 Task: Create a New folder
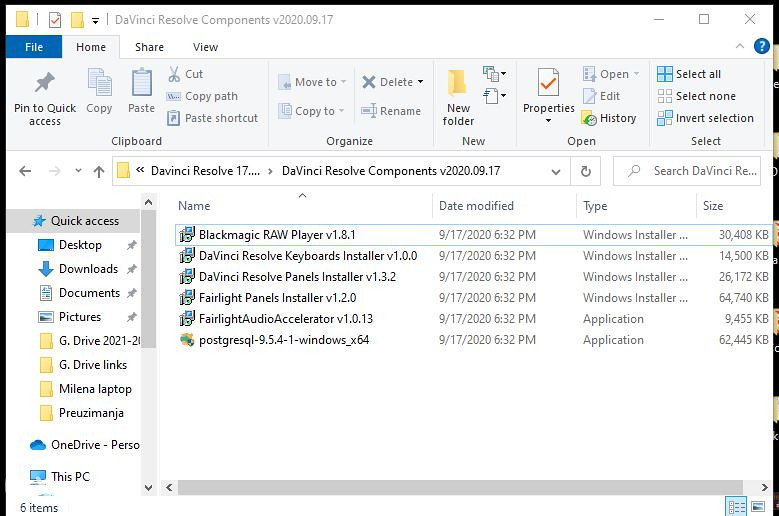[x=458, y=97]
